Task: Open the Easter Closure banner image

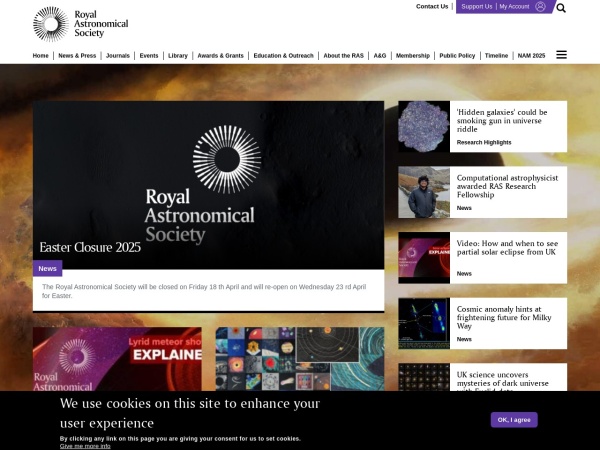Action: [x=209, y=185]
